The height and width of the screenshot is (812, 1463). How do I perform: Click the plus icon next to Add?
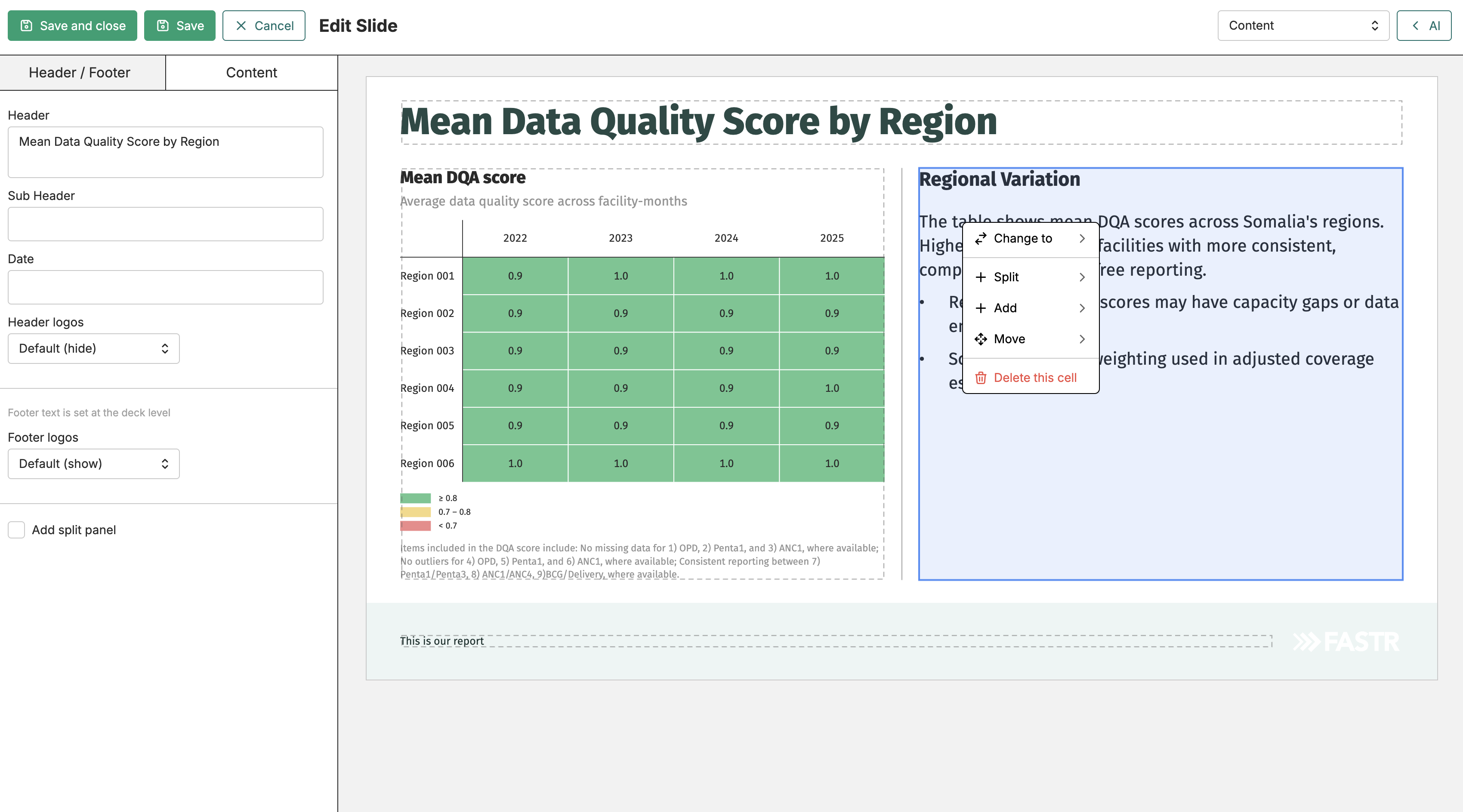(x=981, y=308)
